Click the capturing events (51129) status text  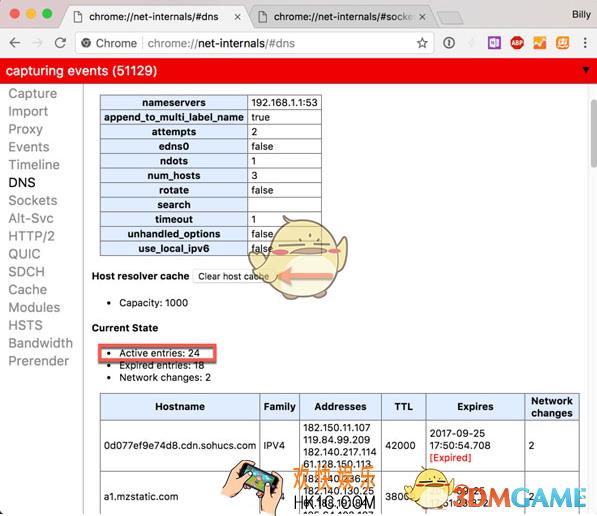(81, 71)
